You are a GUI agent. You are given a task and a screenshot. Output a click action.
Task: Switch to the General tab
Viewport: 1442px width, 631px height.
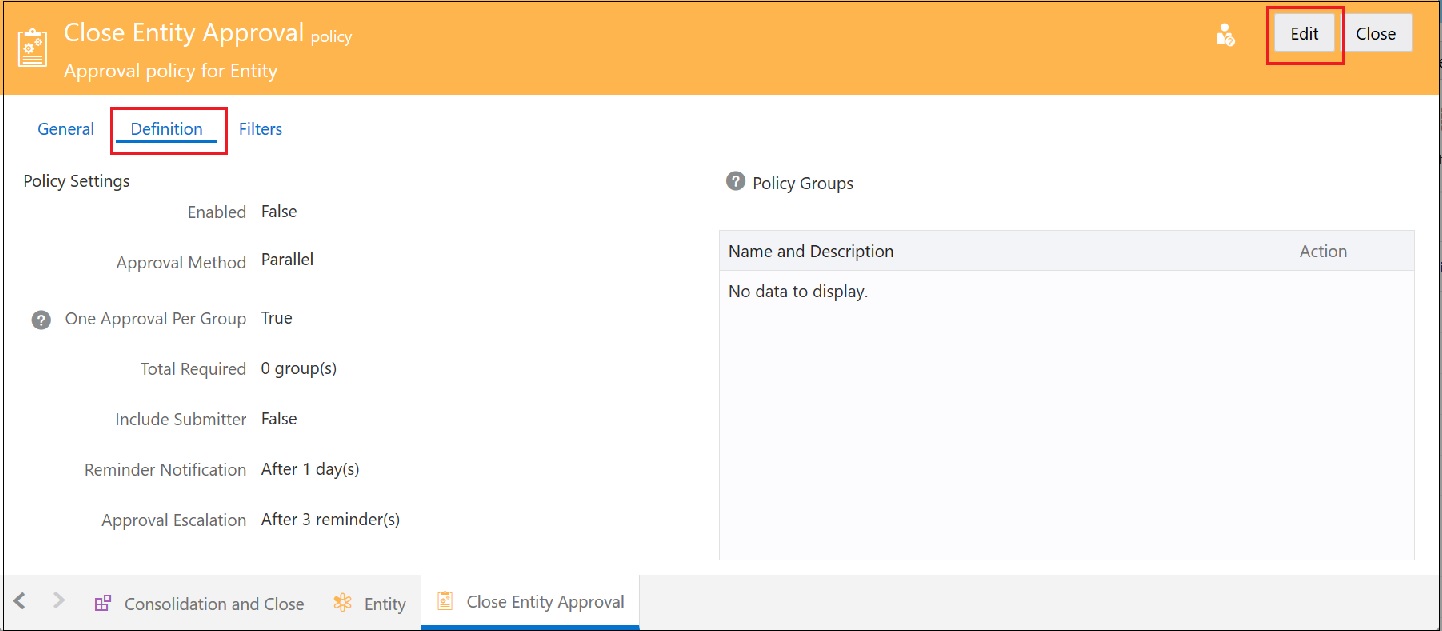point(65,128)
